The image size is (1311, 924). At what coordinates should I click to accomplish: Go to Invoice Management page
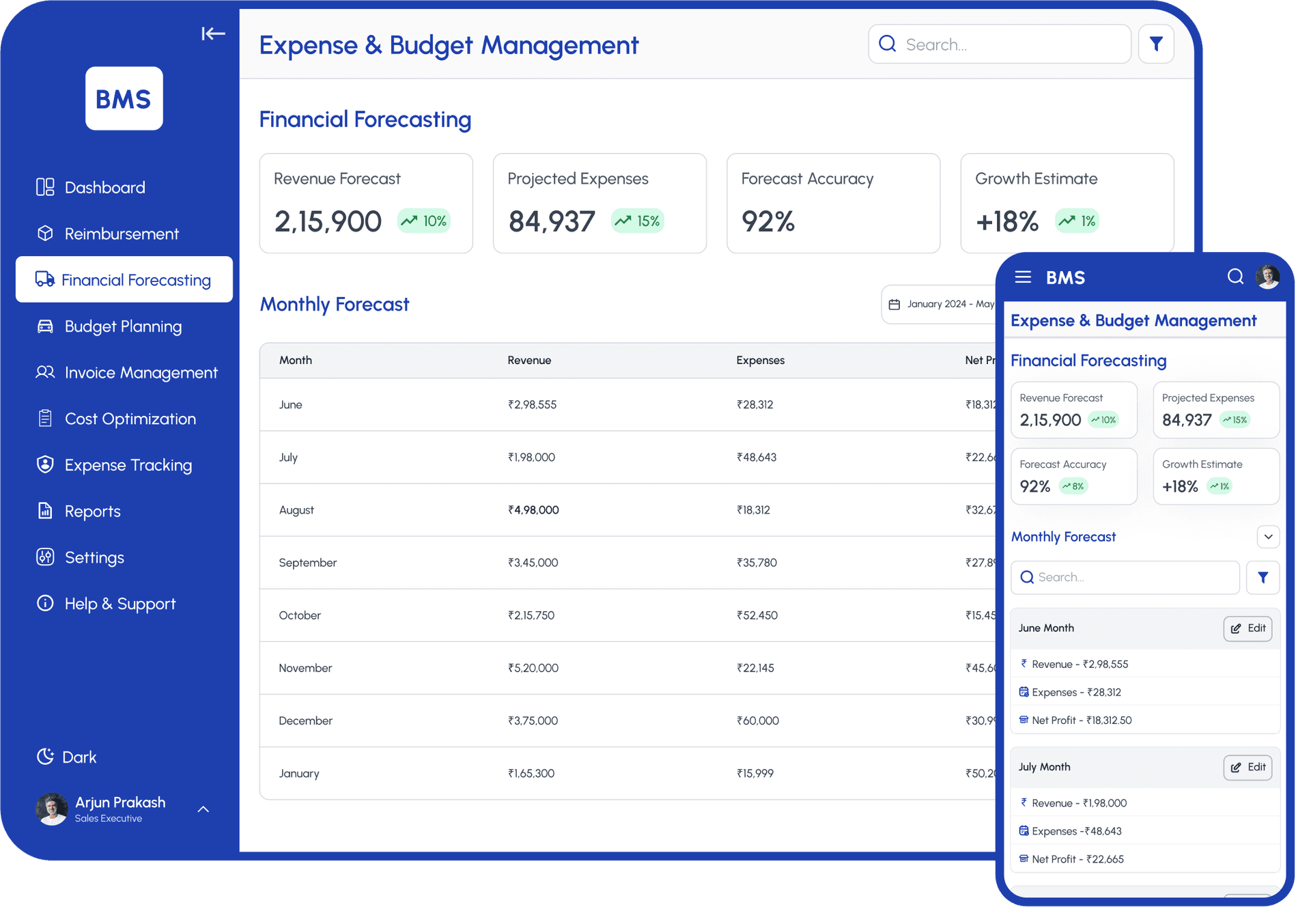[140, 373]
